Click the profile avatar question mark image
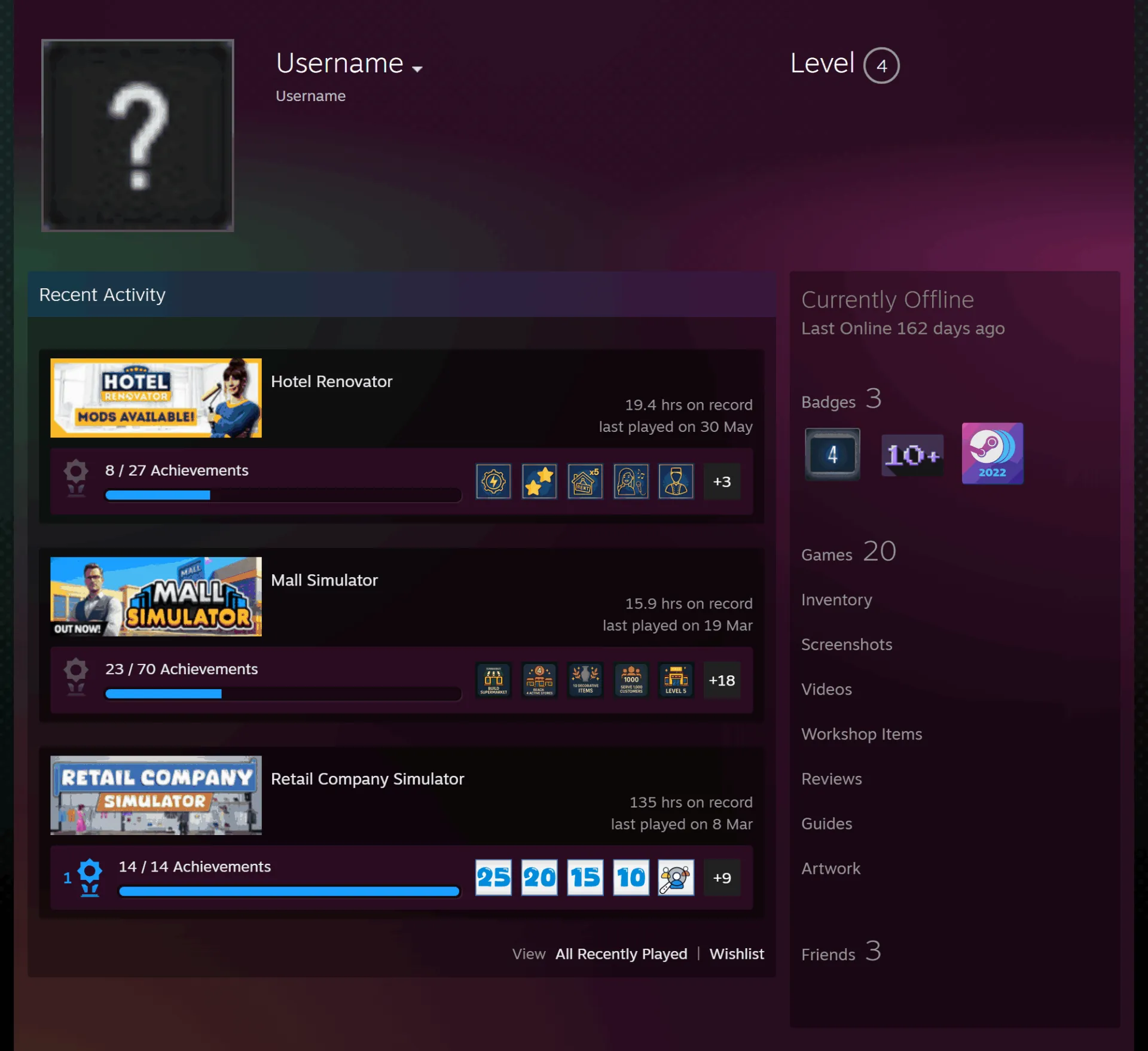 (138, 135)
